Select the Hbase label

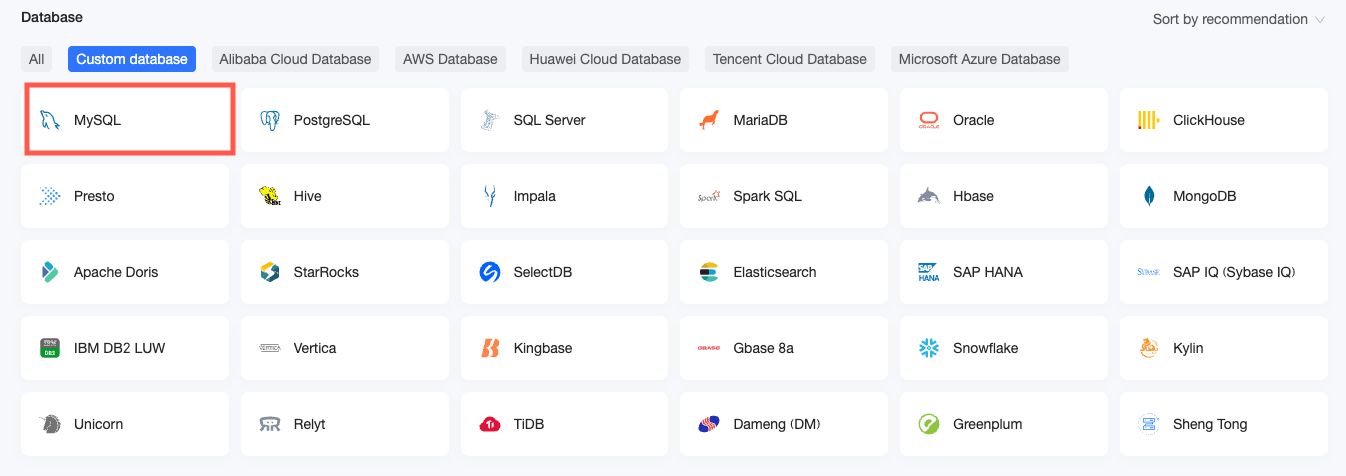[x=974, y=196]
